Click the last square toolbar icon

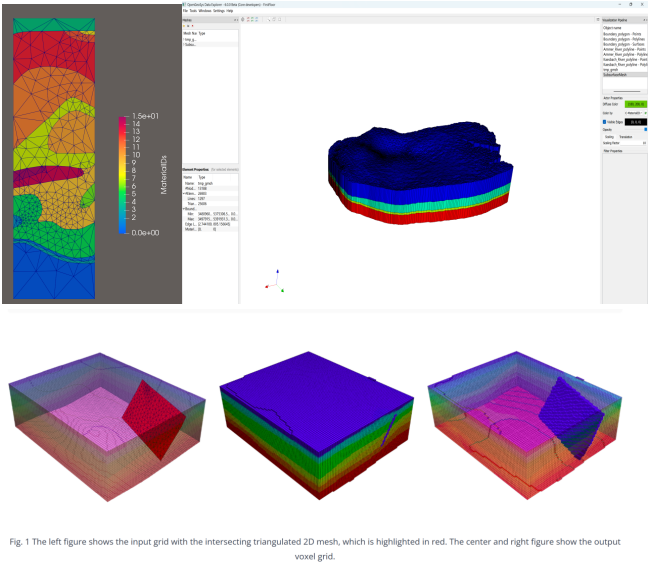(279, 19)
